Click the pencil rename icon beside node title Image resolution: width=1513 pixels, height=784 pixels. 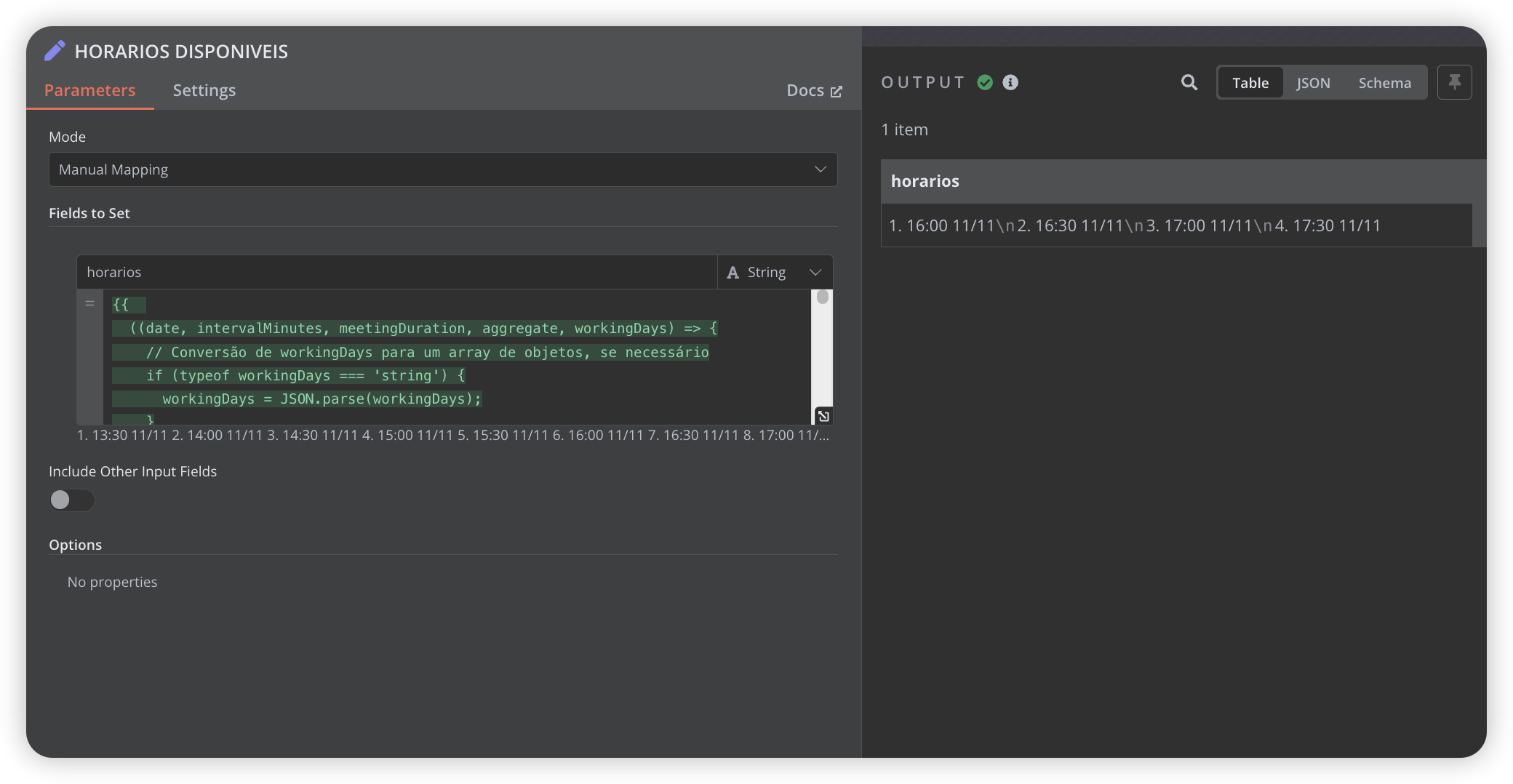(55, 51)
